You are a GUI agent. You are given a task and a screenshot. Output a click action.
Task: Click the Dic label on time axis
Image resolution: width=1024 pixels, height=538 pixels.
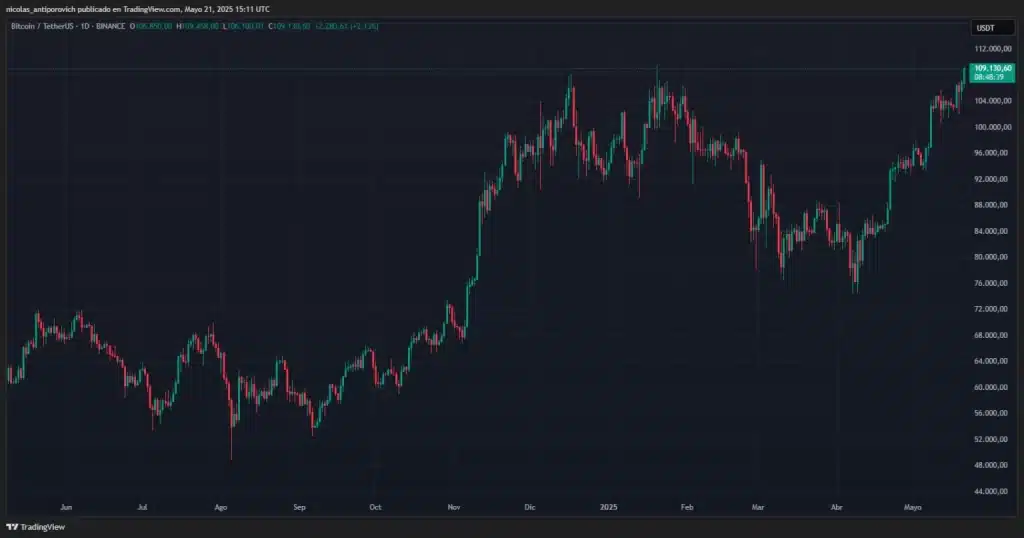[530, 507]
